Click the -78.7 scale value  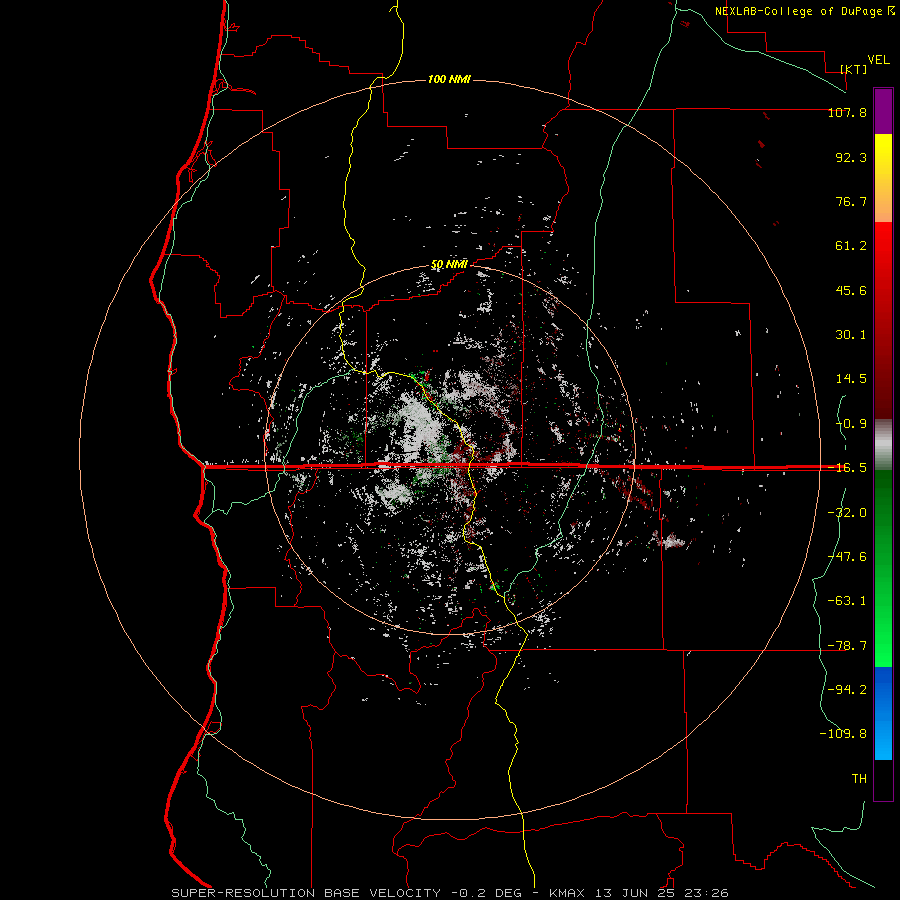(847, 646)
